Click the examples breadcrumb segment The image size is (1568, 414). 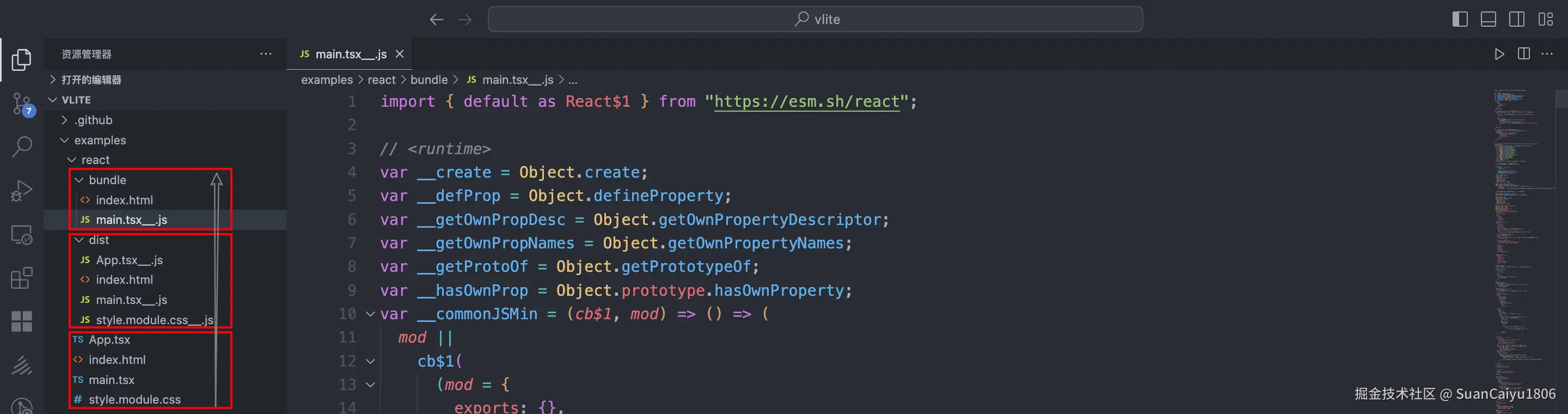pyautogui.click(x=327, y=80)
